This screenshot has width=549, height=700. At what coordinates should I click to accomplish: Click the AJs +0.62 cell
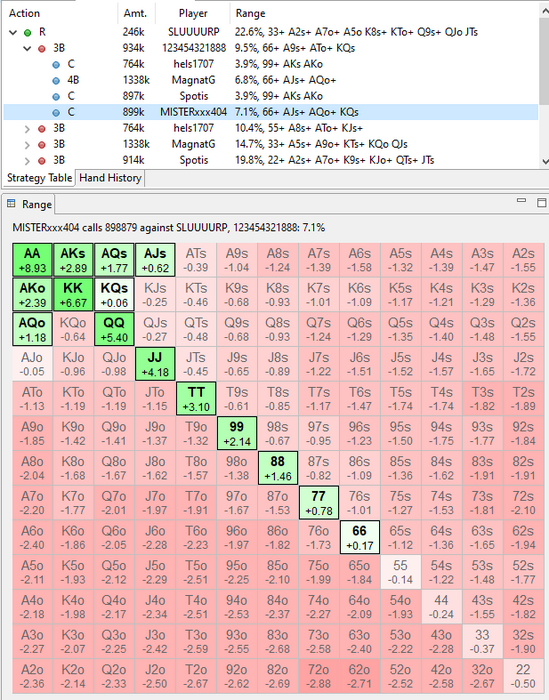coord(155,260)
